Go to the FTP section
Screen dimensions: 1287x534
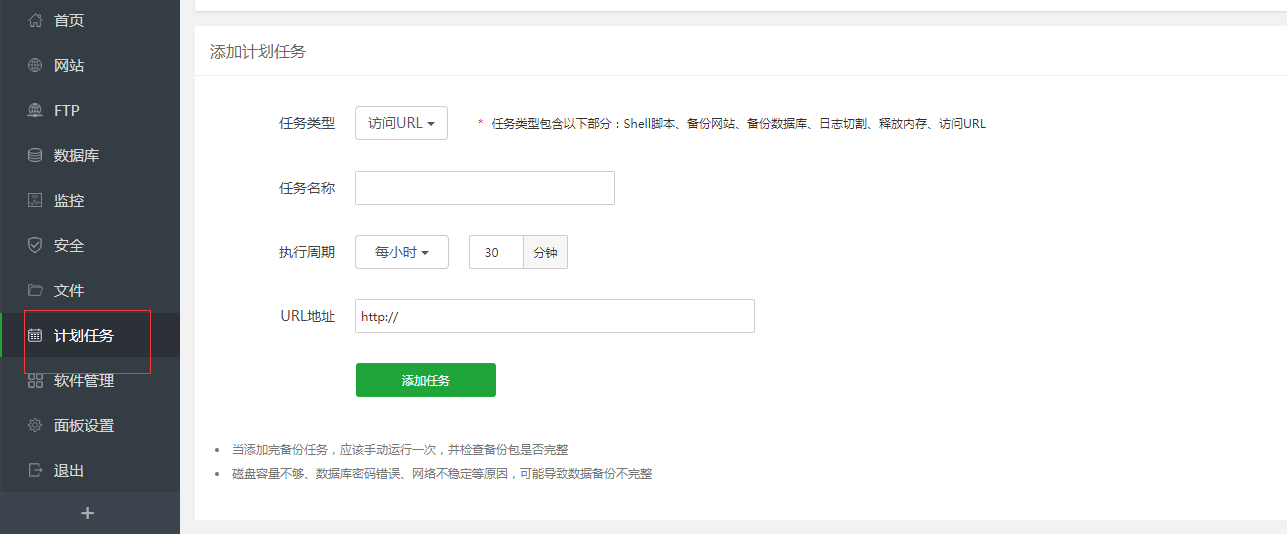(x=90, y=110)
